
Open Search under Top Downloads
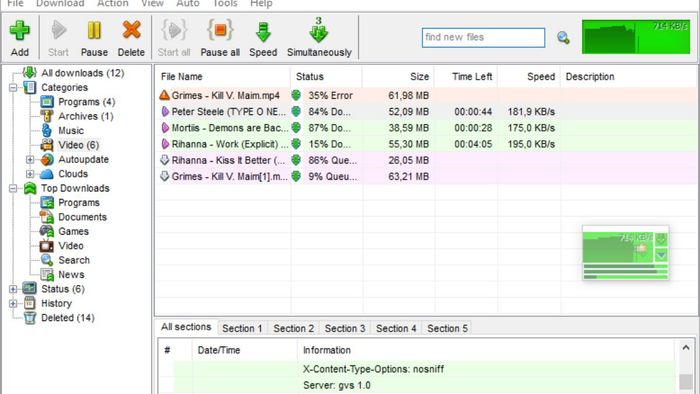pos(74,260)
